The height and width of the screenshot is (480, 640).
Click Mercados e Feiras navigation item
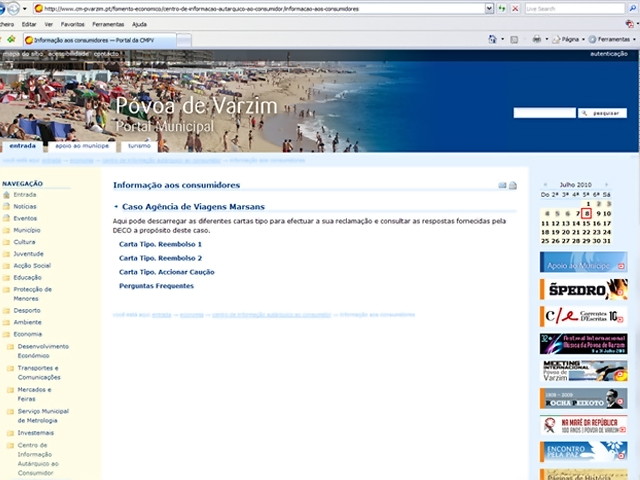(34, 394)
